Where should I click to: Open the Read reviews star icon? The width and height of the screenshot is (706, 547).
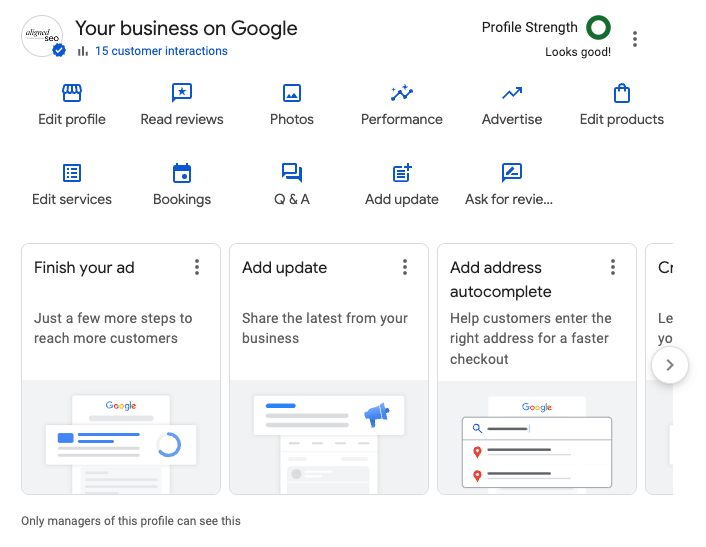(182, 93)
